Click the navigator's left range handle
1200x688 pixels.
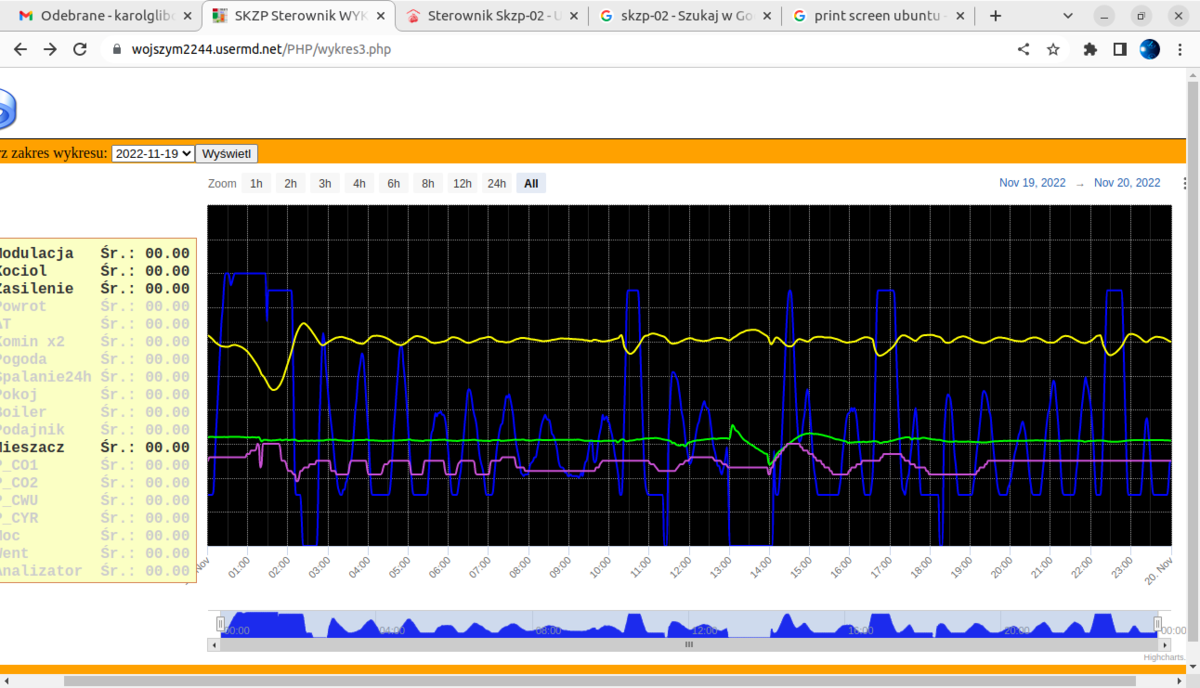coord(221,624)
